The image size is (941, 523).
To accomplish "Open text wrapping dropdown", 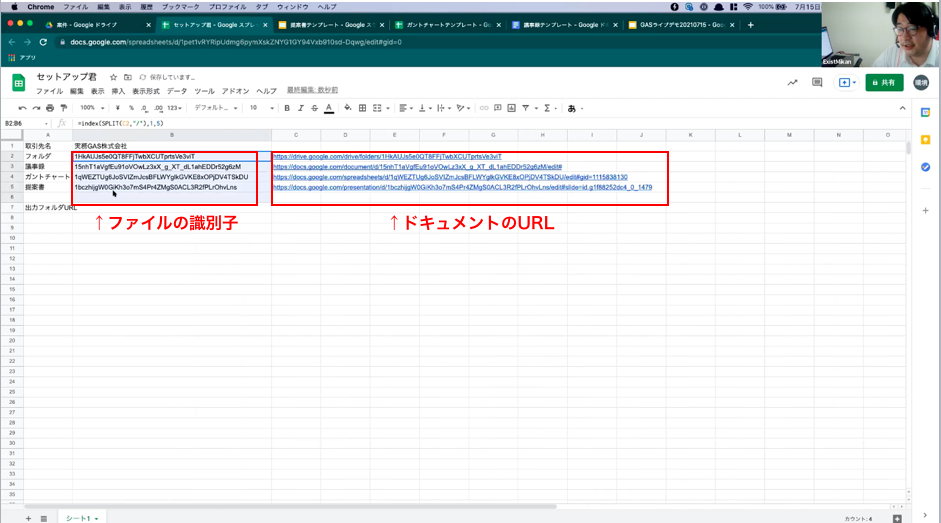I will (x=443, y=108).
